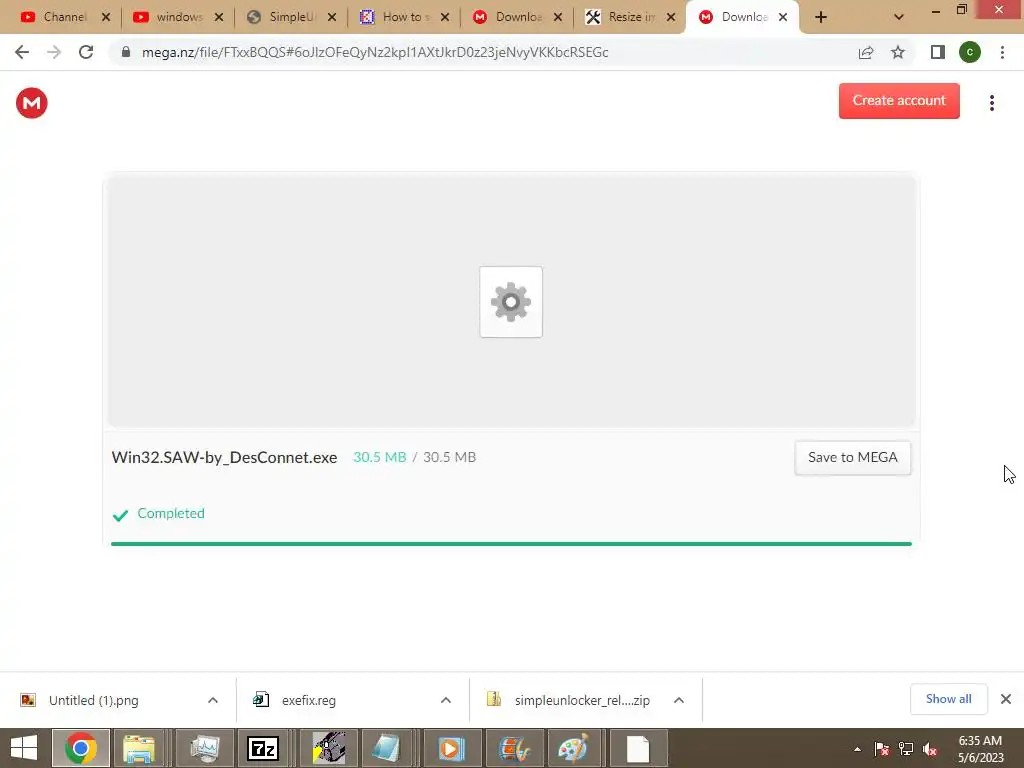This screenshot has height=768, width=1024.
Task: Click the Win32.SAW-by_DesConnet.exe filename
Action: [x=224, y=457]
